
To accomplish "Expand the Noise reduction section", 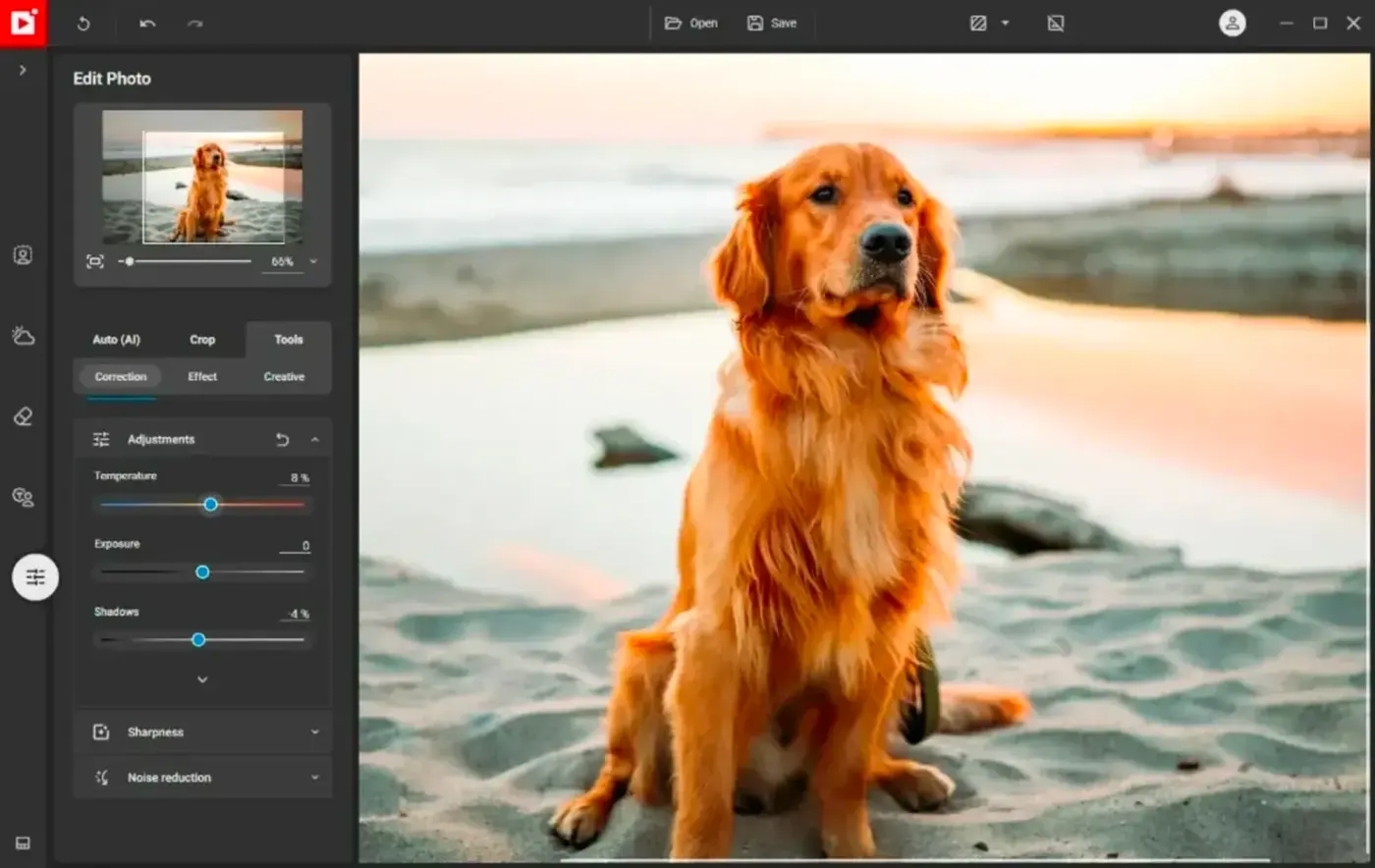I will click(x=314, y=778).
